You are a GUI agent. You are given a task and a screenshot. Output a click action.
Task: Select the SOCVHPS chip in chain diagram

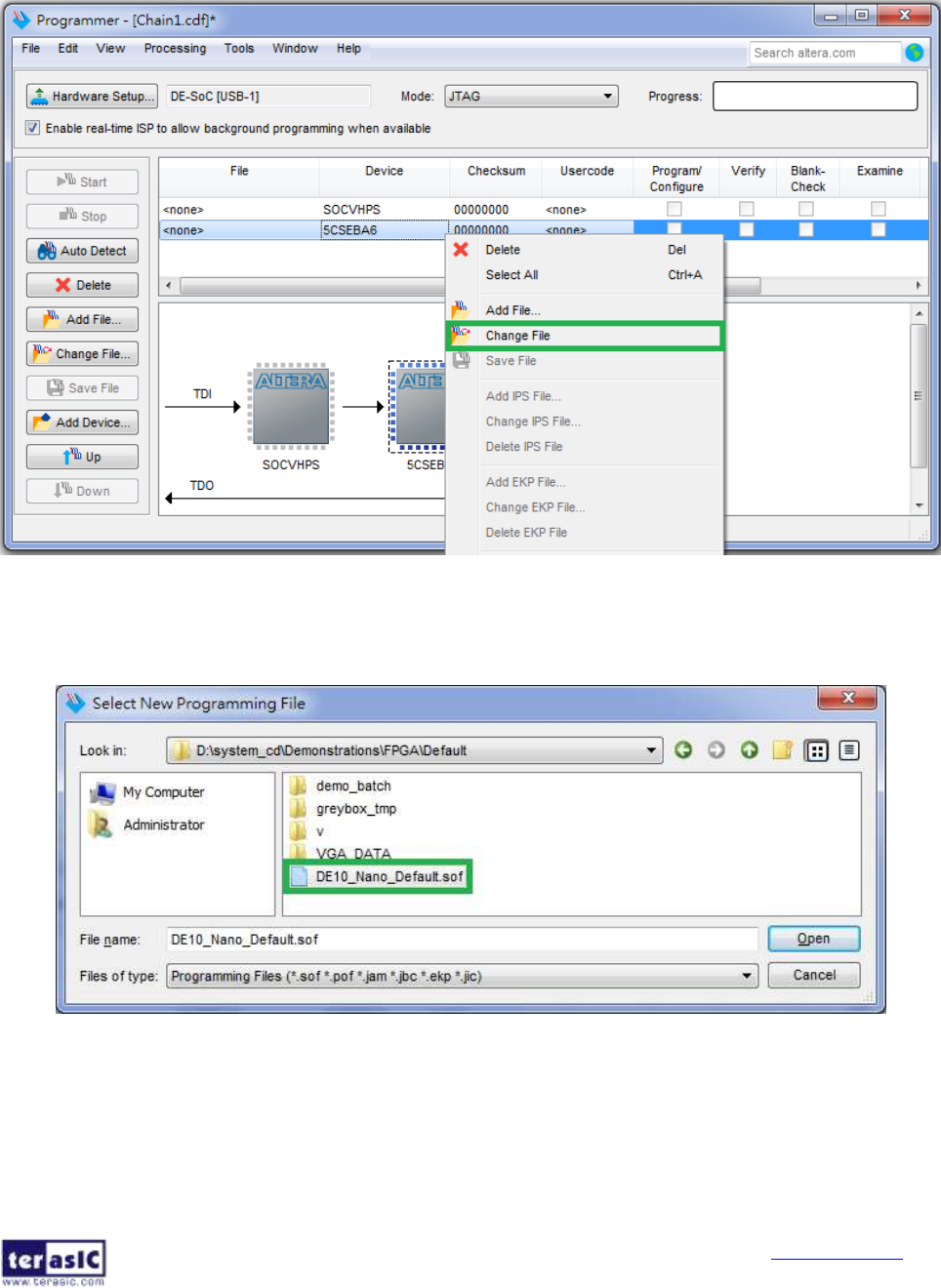(x=291, y=406)
